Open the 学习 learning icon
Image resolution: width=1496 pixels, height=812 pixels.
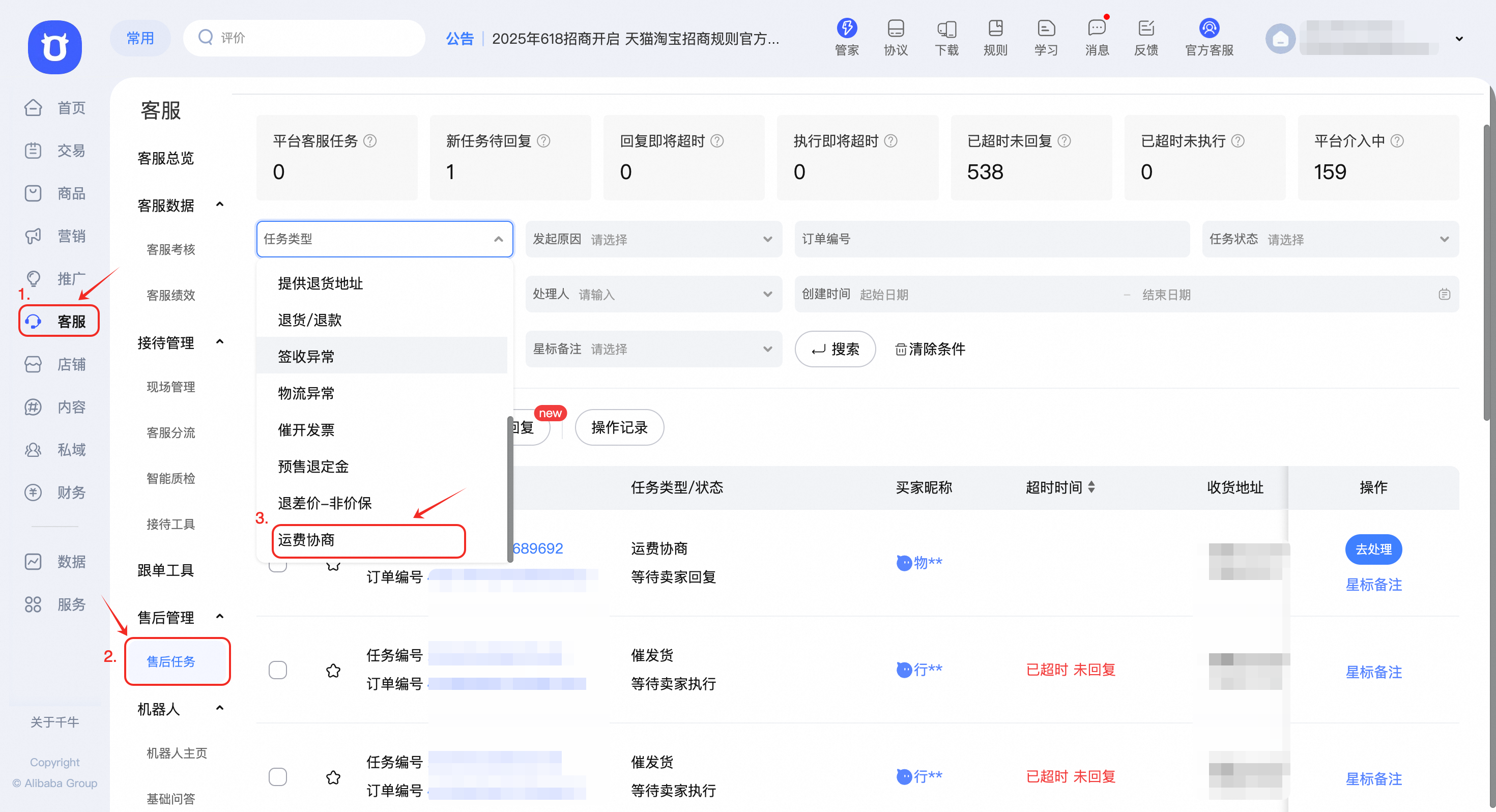pyautogui.click(x=1045, y=28)
